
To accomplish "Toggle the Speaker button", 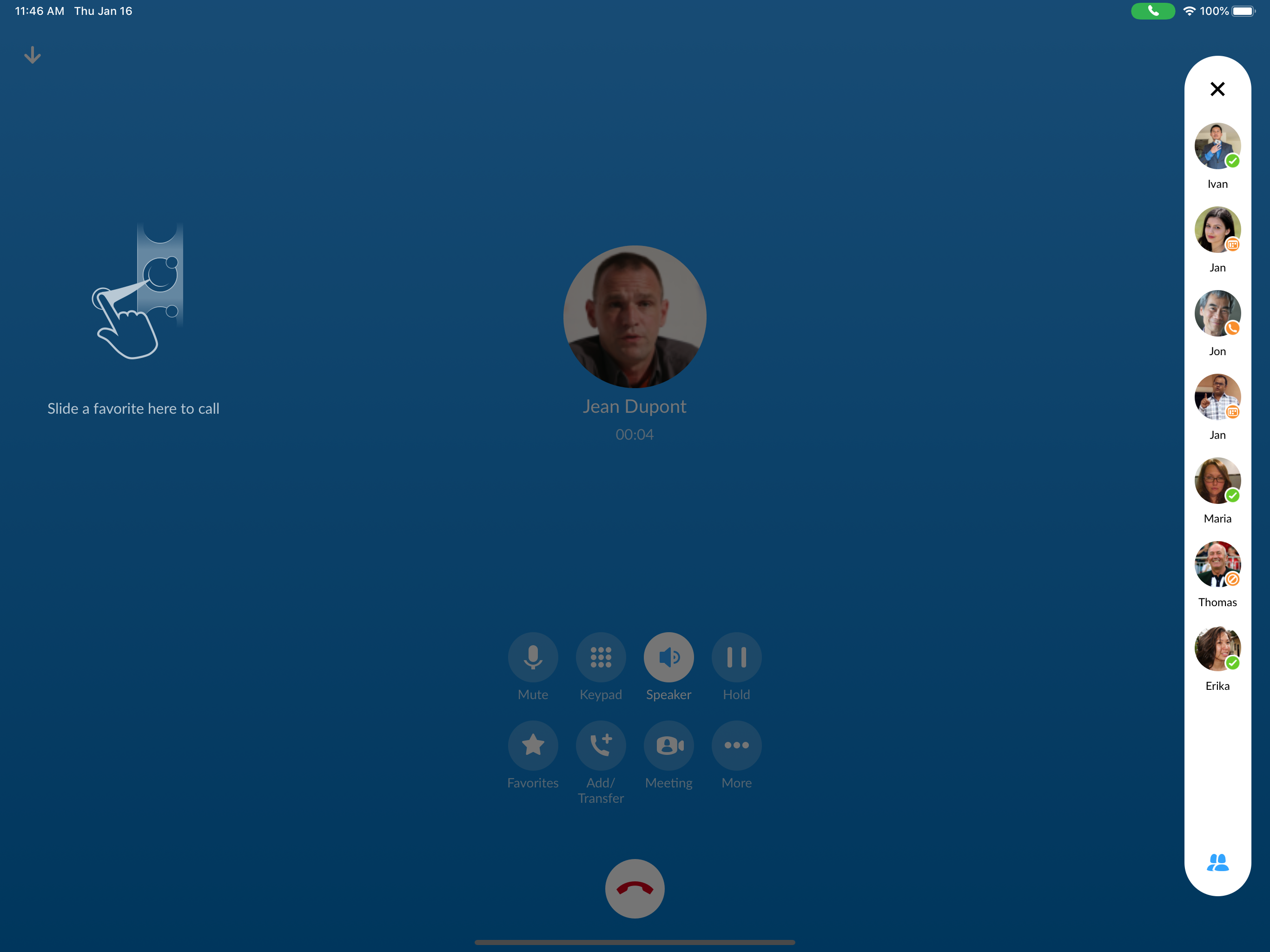I will 668,657.
